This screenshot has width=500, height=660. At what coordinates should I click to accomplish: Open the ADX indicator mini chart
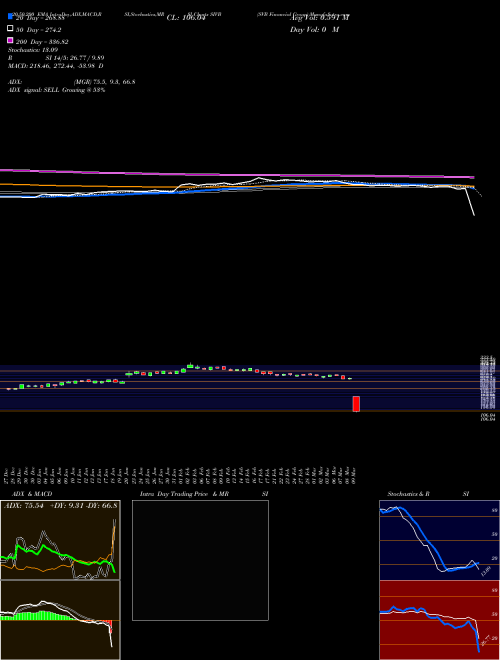click(x=60, y=540)
